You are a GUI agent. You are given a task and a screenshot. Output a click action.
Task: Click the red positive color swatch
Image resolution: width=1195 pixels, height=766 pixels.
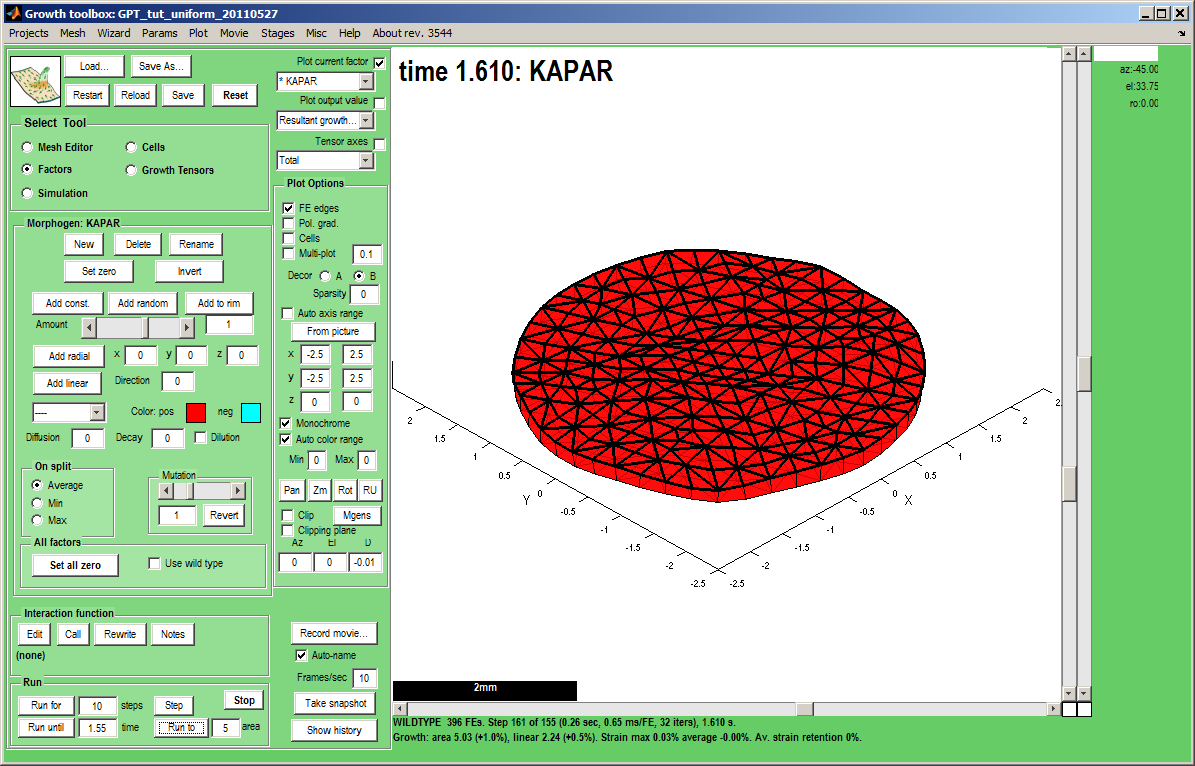click(196, 412)
